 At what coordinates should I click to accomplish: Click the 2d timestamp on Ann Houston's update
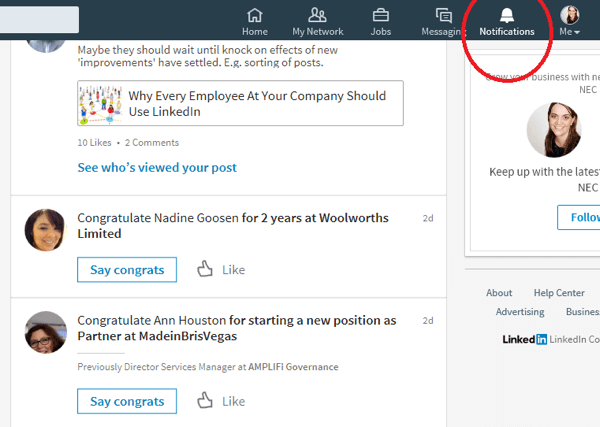(x=428, y=321)
